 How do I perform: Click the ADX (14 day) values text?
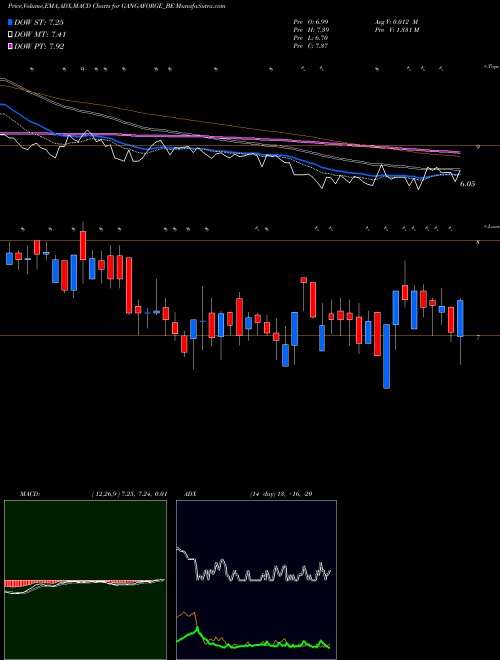281,494
